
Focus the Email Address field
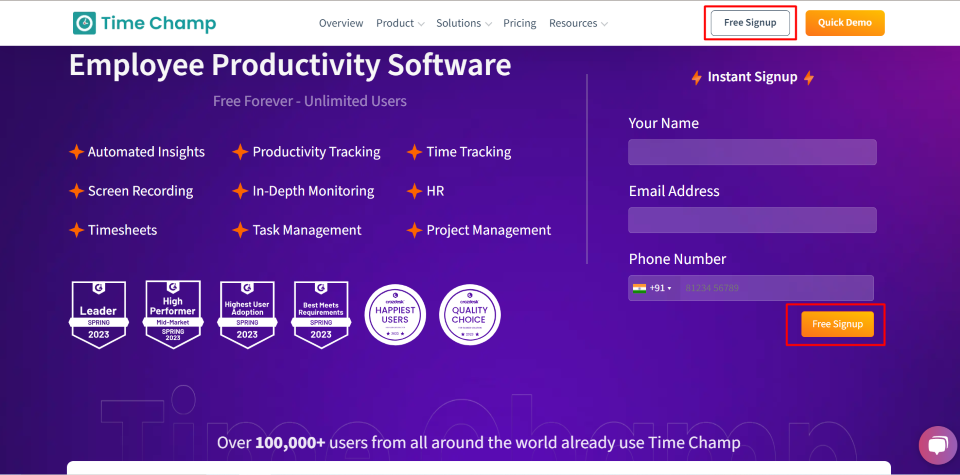point(752,220)
